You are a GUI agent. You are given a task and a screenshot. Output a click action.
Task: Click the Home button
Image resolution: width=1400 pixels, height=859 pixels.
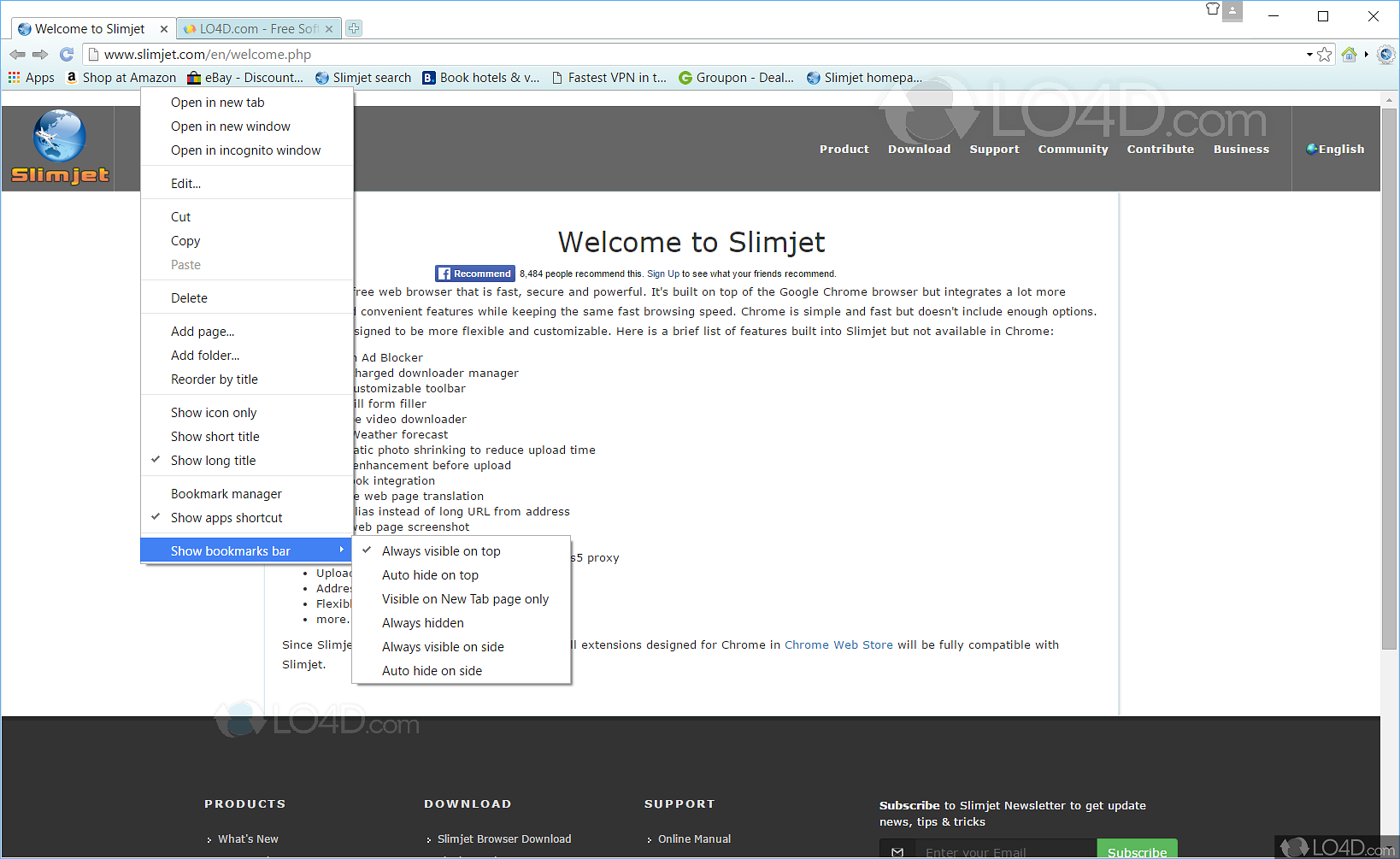coord(1349,54)
